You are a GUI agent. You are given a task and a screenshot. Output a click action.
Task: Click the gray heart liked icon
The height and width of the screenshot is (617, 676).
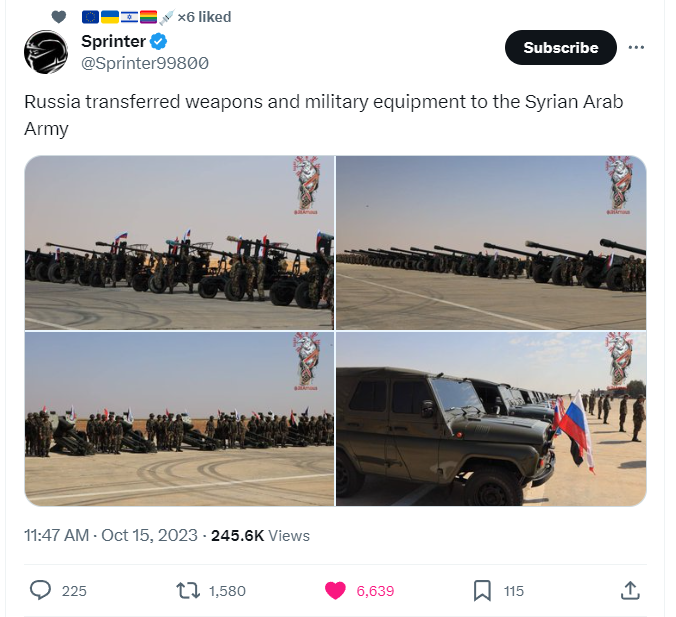tap(59, 17)
